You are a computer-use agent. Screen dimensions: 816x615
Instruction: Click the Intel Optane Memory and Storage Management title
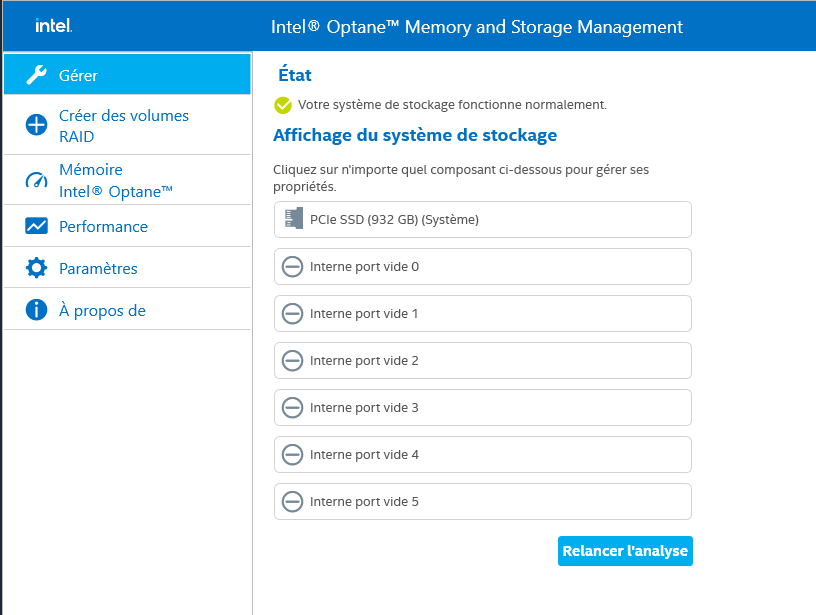(x=477, y=27)
